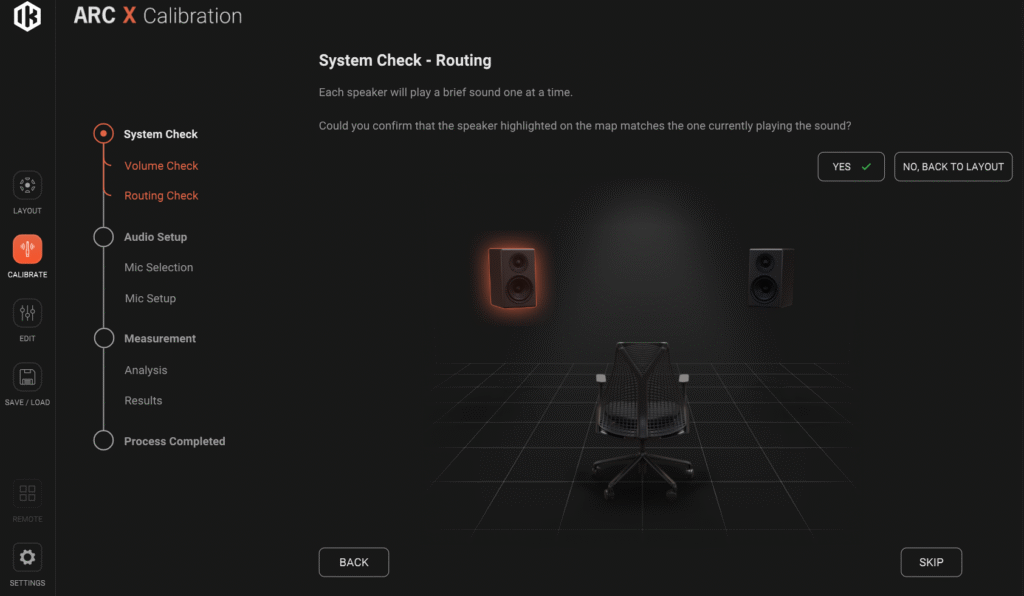
Task: Click NO, BACK TO LAYOUT button
Action: [x=953, y=167]
